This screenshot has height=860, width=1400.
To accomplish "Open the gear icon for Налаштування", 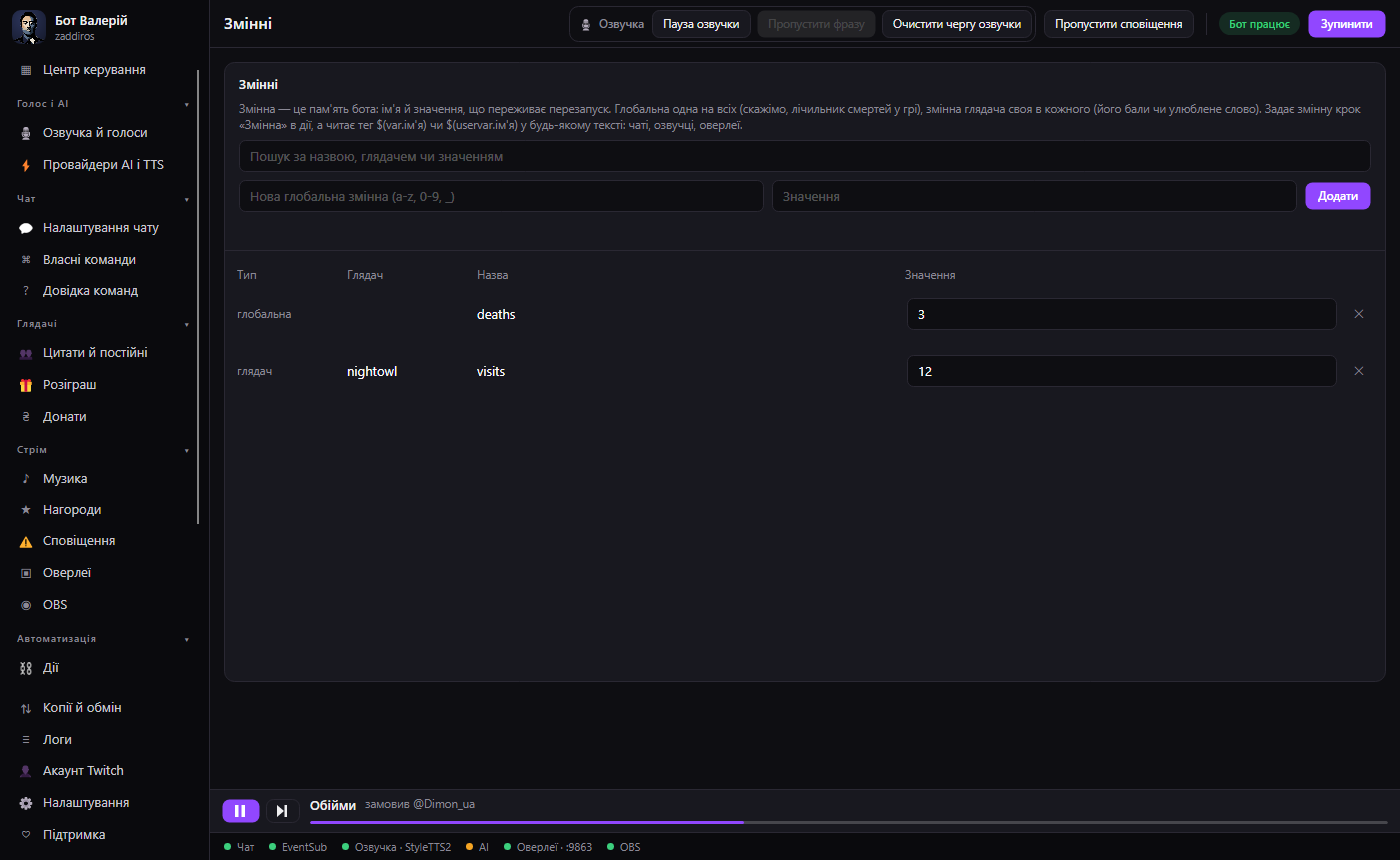I will coord(26,803).
